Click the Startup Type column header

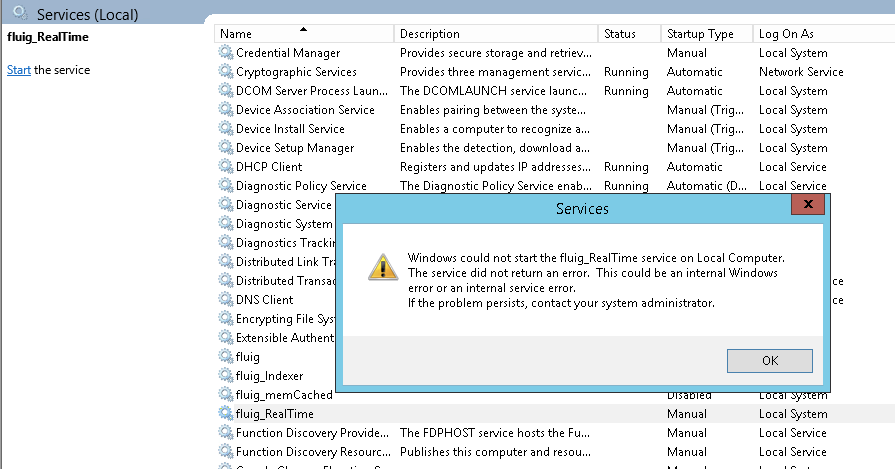[x=707, y=34]
